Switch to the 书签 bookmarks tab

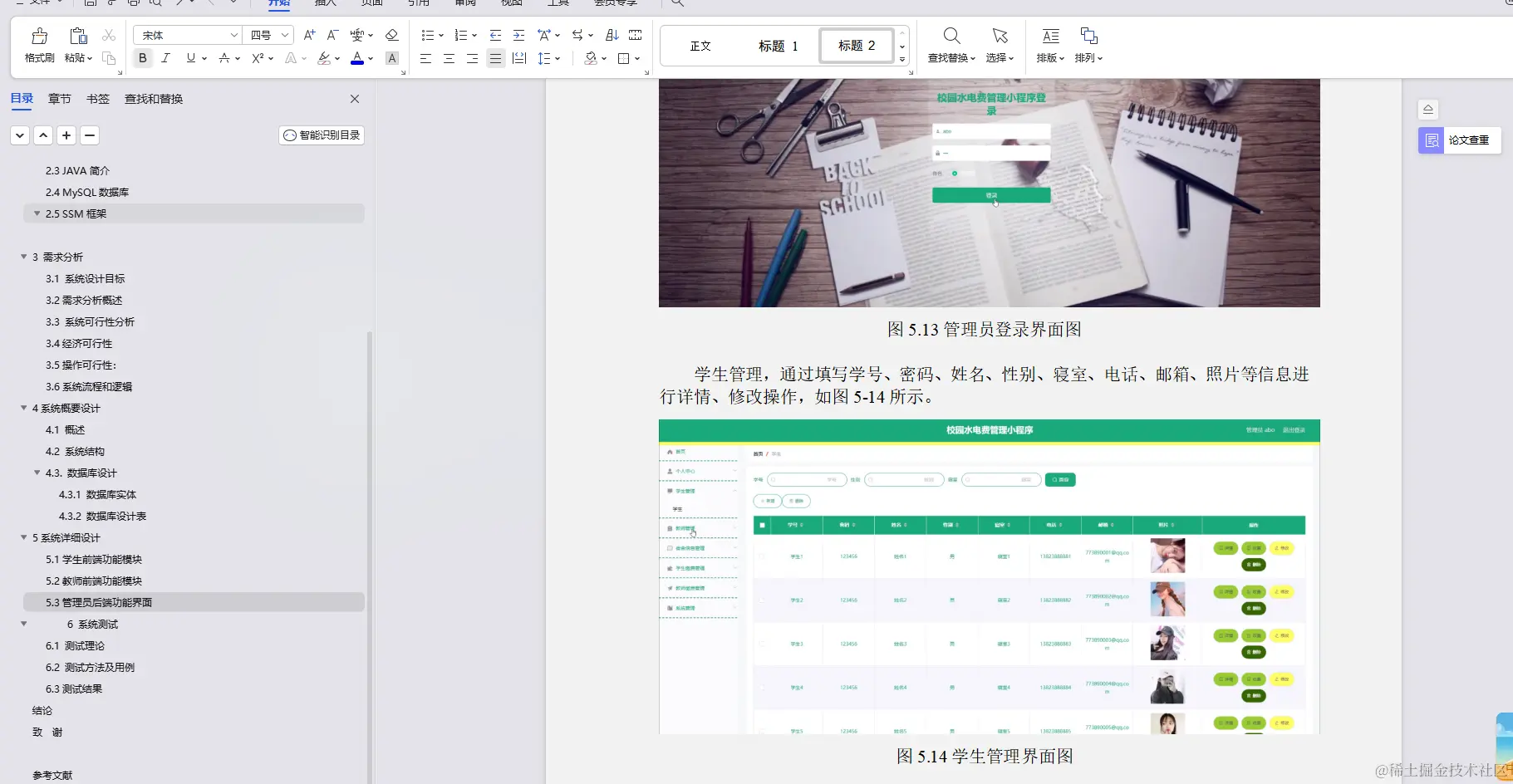[x=98, y=98]
